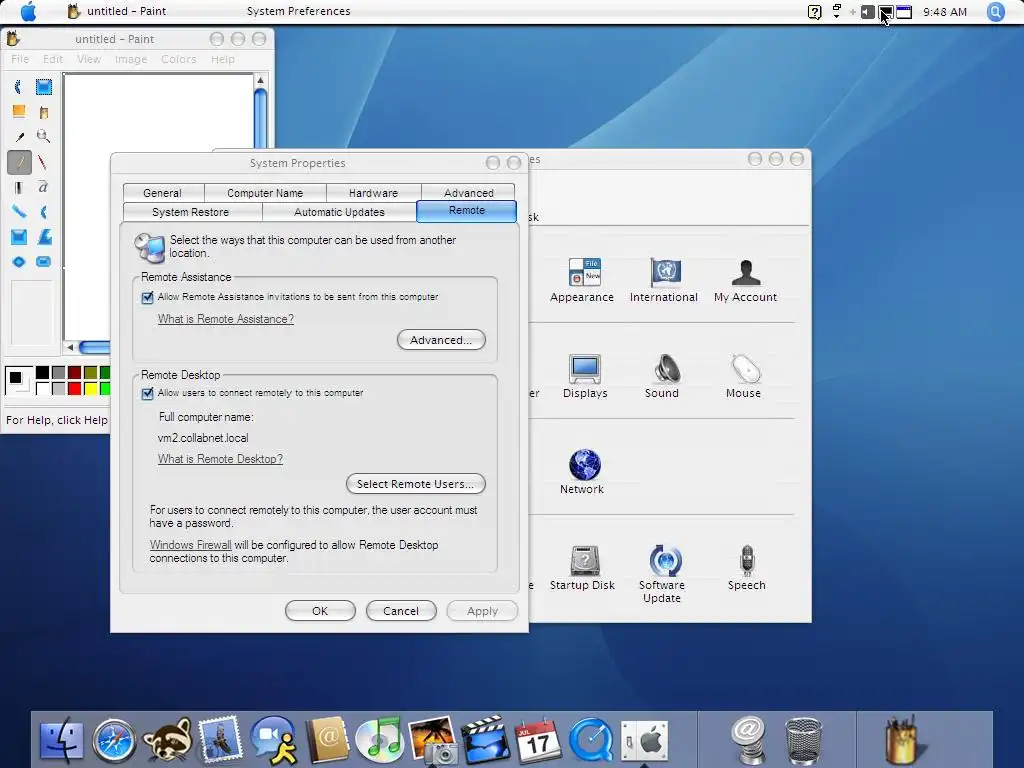Open the Speech preference pane
Viewport: 1024px width, 768px height.
pyautogui.click(x=746, y=568)
